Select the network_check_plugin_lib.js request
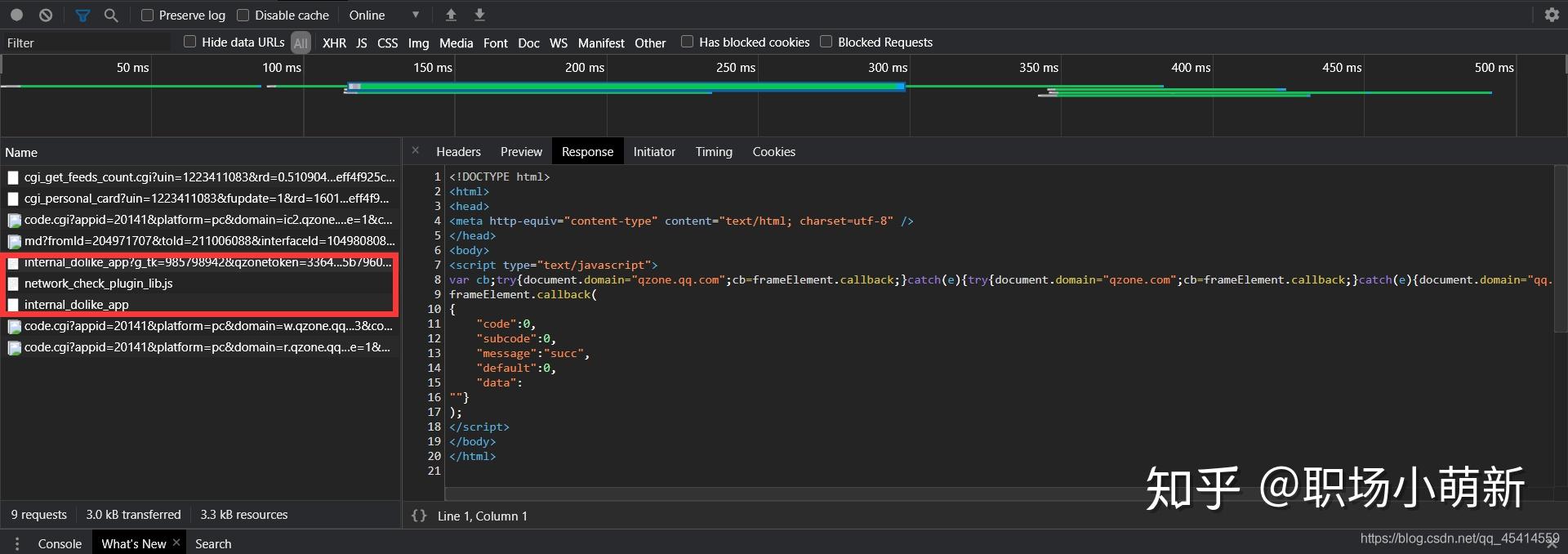Image resolution: width=1568 pixels, height=554 pixels. point(98,284)
